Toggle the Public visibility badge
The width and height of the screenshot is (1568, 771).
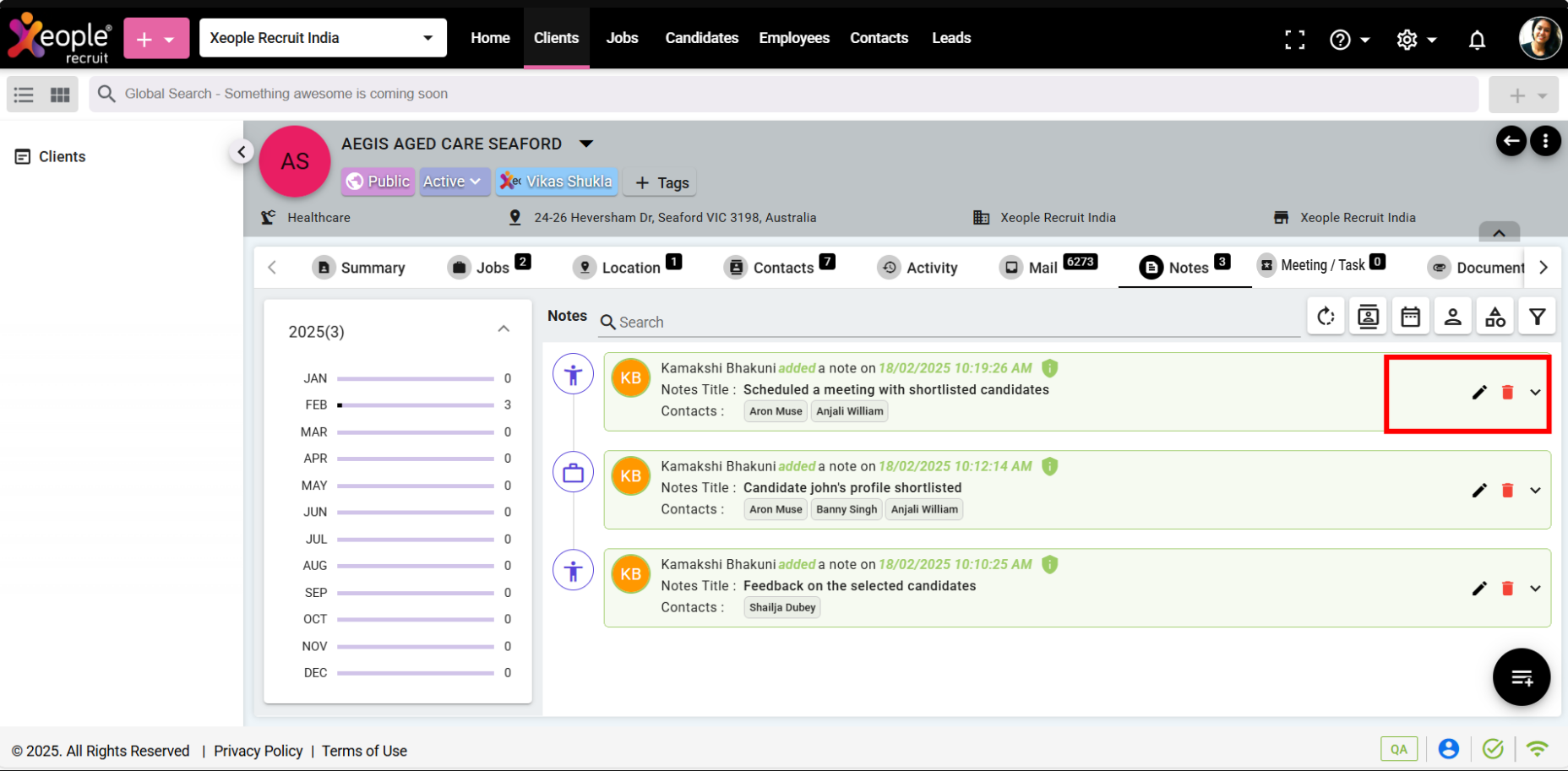tap(378, 182)
